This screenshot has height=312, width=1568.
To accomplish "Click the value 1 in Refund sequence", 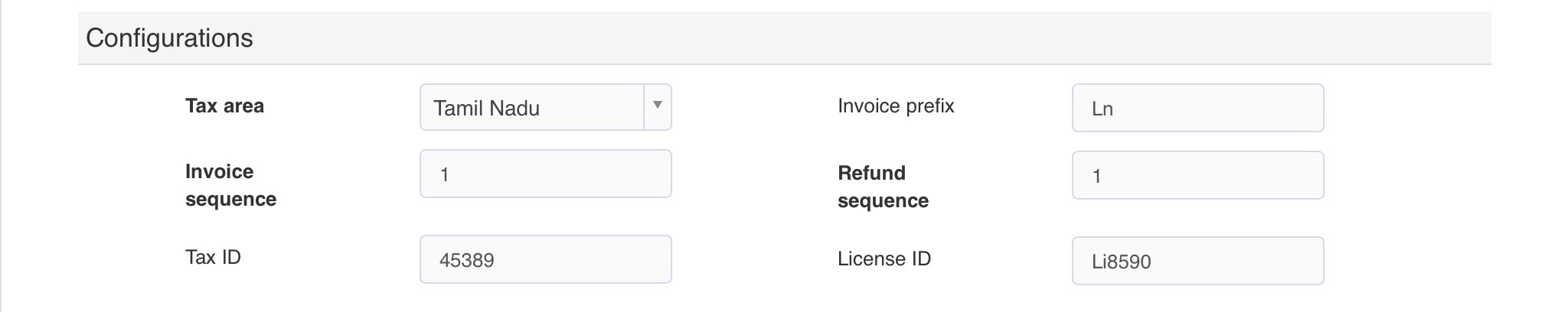I will (1096, 176).
